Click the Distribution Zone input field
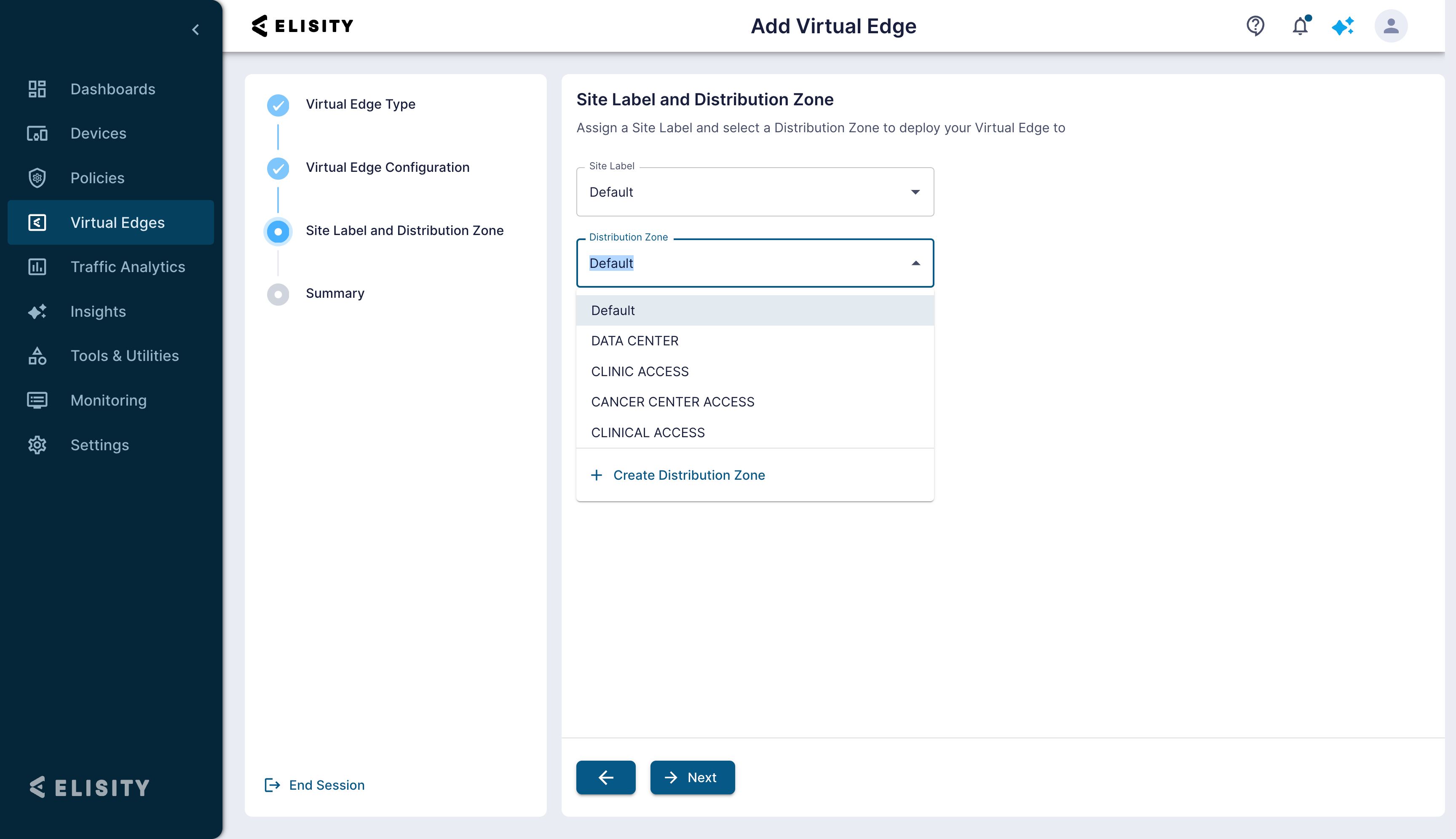Screen dimensions: 1456x839 tap(755, 263)
